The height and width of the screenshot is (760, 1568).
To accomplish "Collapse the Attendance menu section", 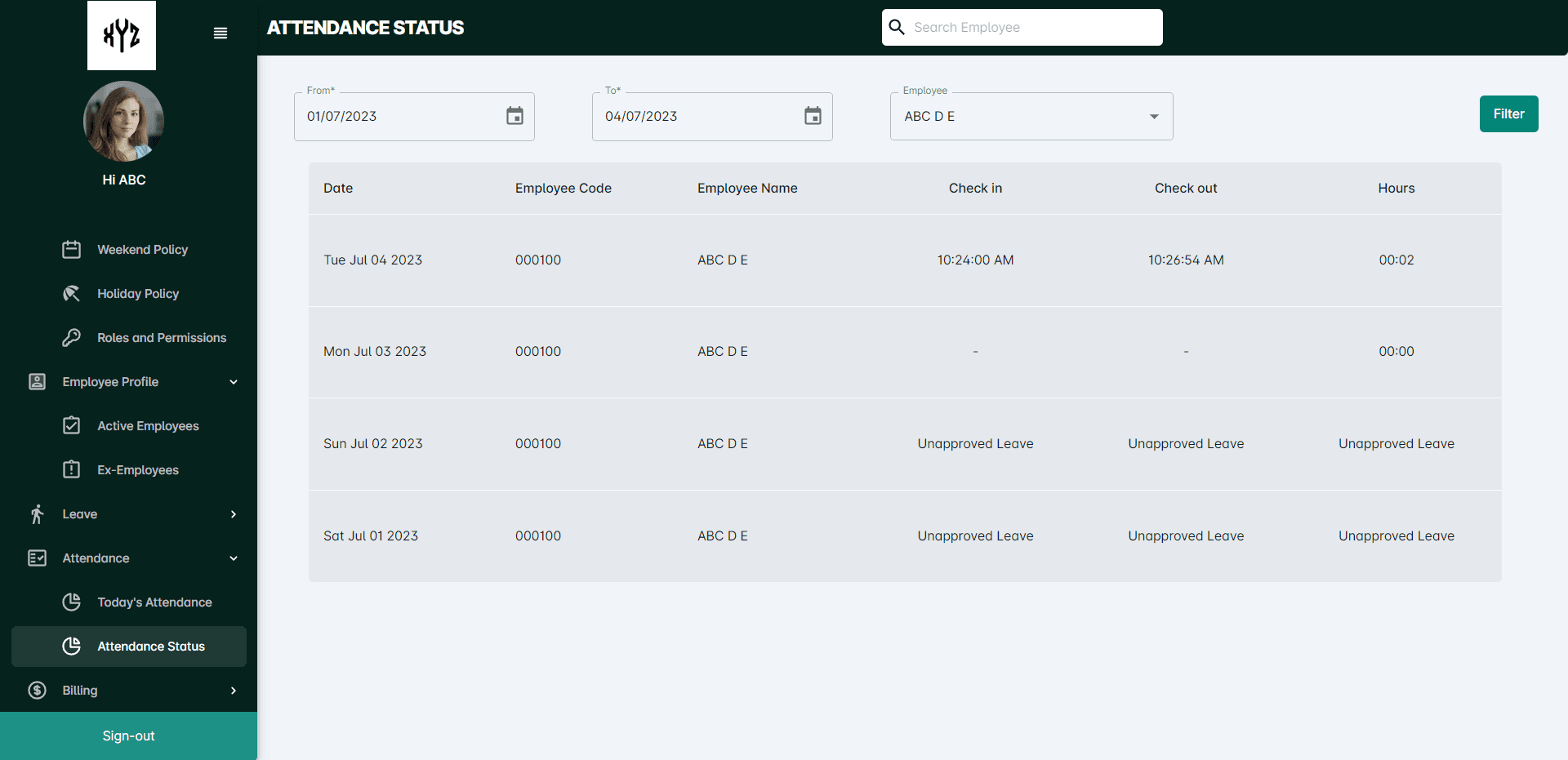I will 234,558.
